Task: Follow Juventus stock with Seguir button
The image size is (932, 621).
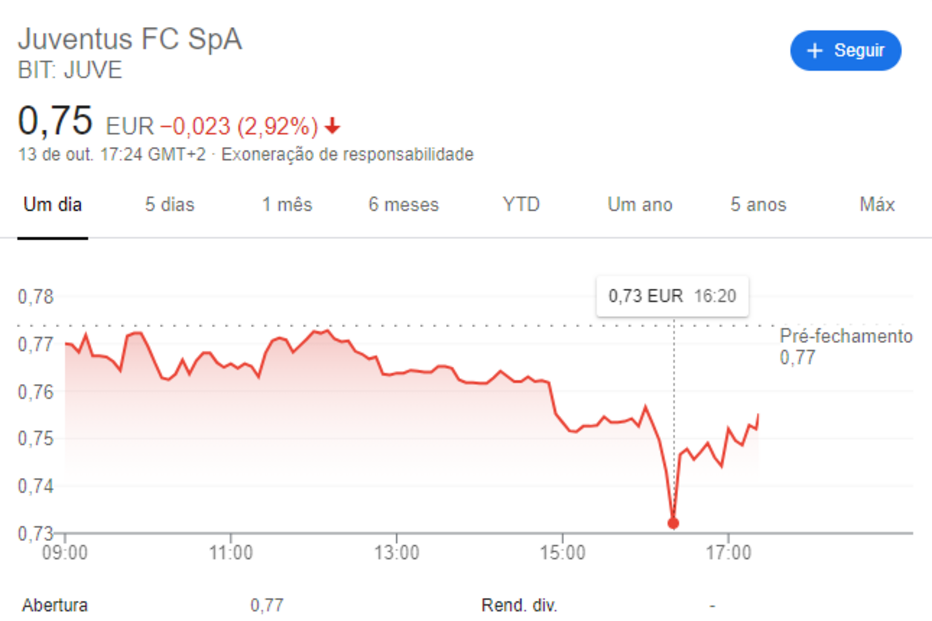Action: coord(846,51)
